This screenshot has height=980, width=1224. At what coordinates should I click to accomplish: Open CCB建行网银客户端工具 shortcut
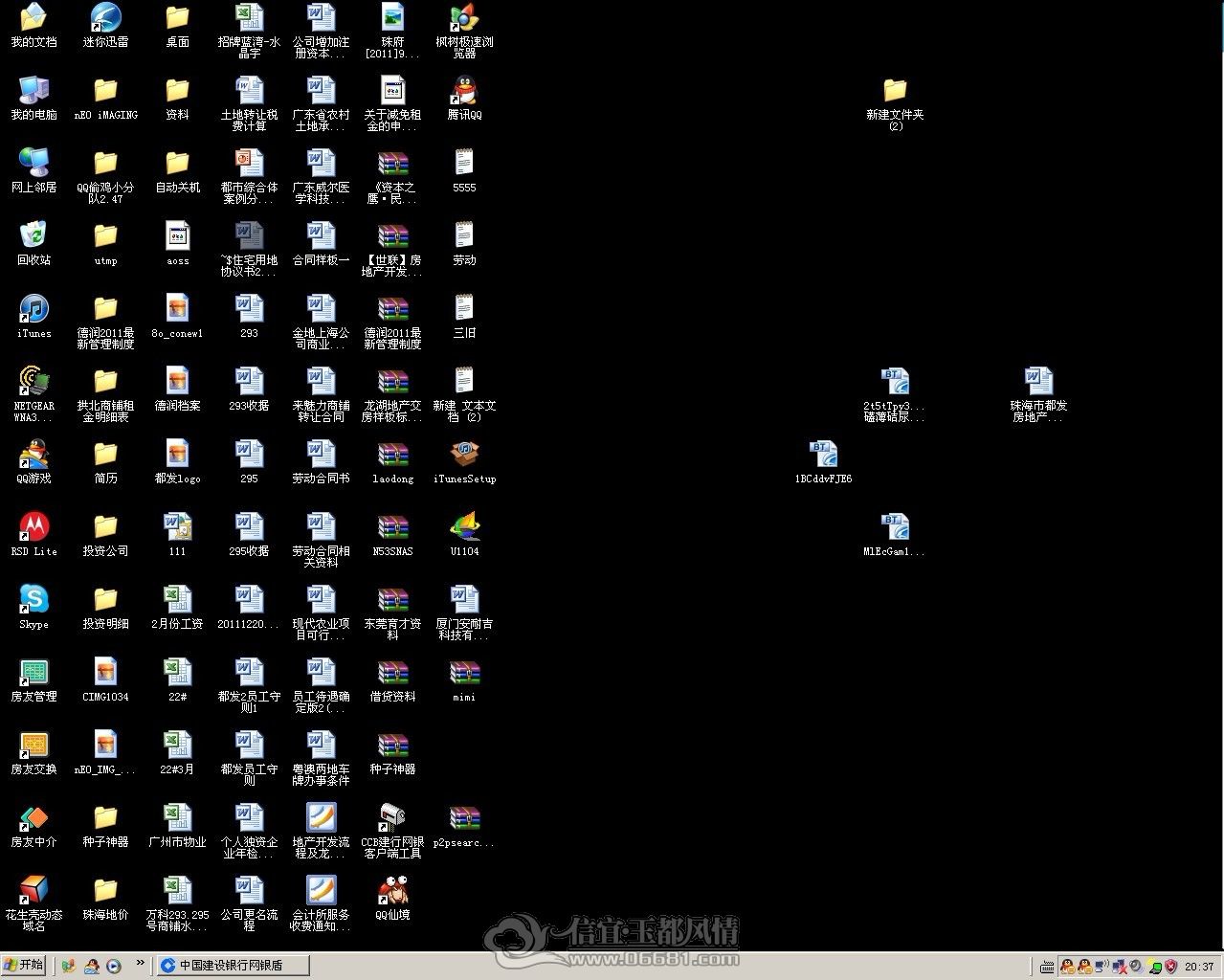coord(392,830)
